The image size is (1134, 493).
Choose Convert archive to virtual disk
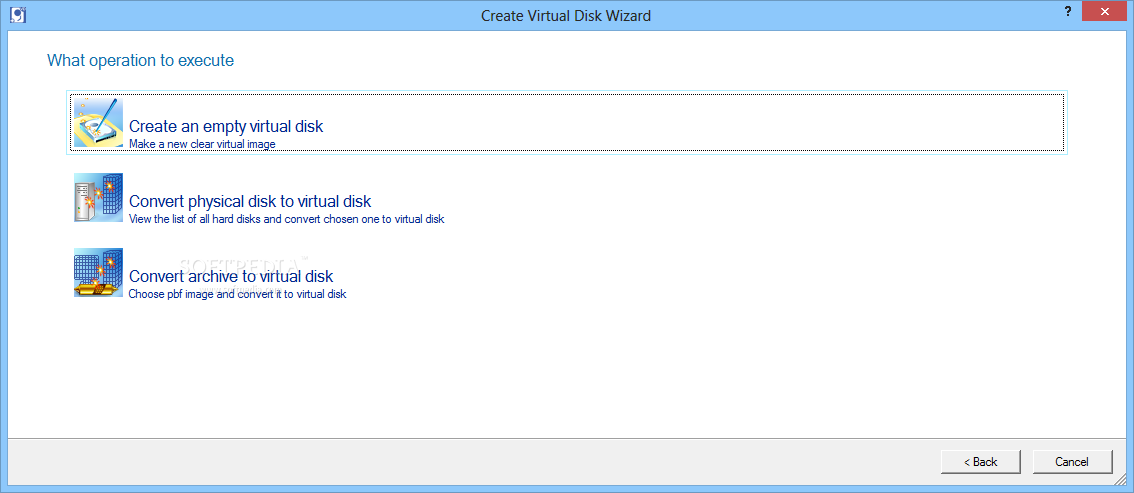(x=231, y=276)
